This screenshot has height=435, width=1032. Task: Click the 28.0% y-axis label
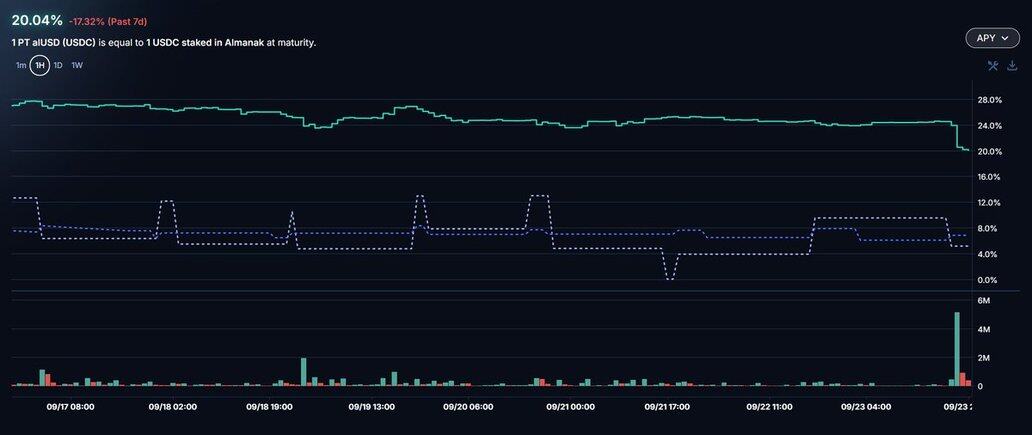pyautogui.click(x=989, y=100)
